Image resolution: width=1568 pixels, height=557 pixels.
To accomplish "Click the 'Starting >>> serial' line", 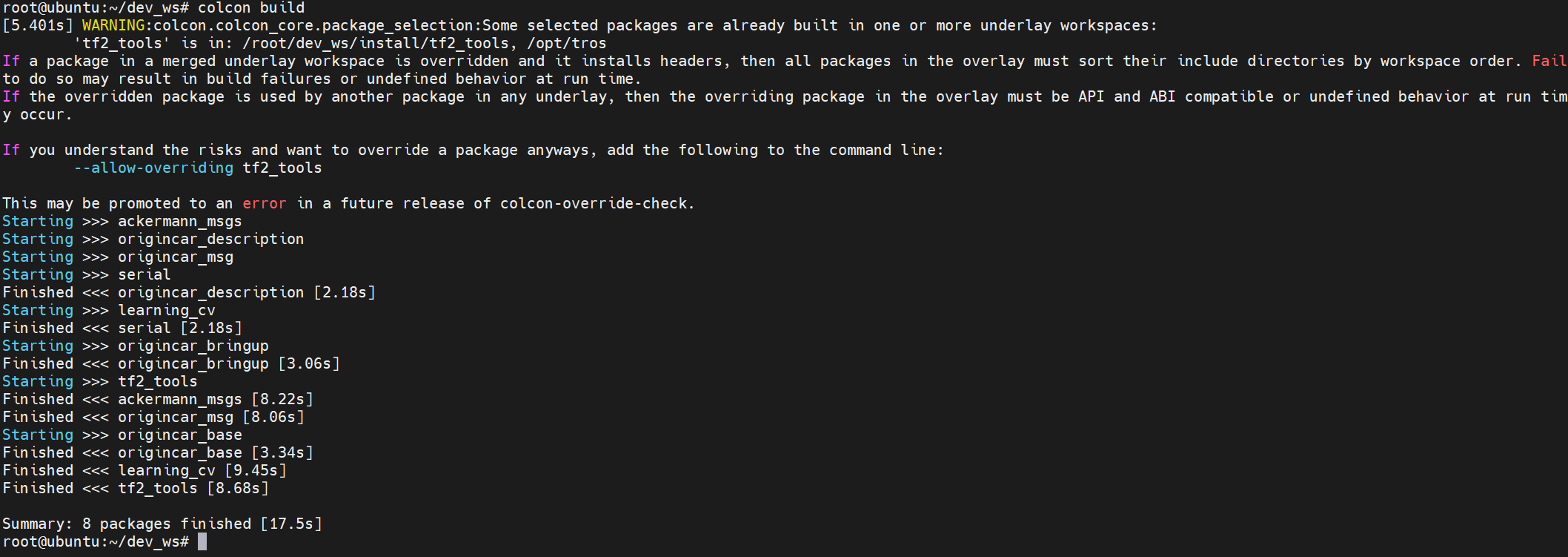I will 87,275.
